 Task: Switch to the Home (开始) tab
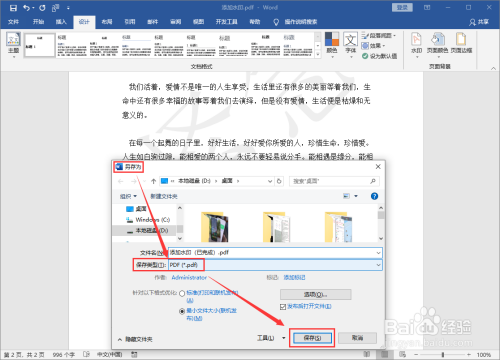click(38, 22)
